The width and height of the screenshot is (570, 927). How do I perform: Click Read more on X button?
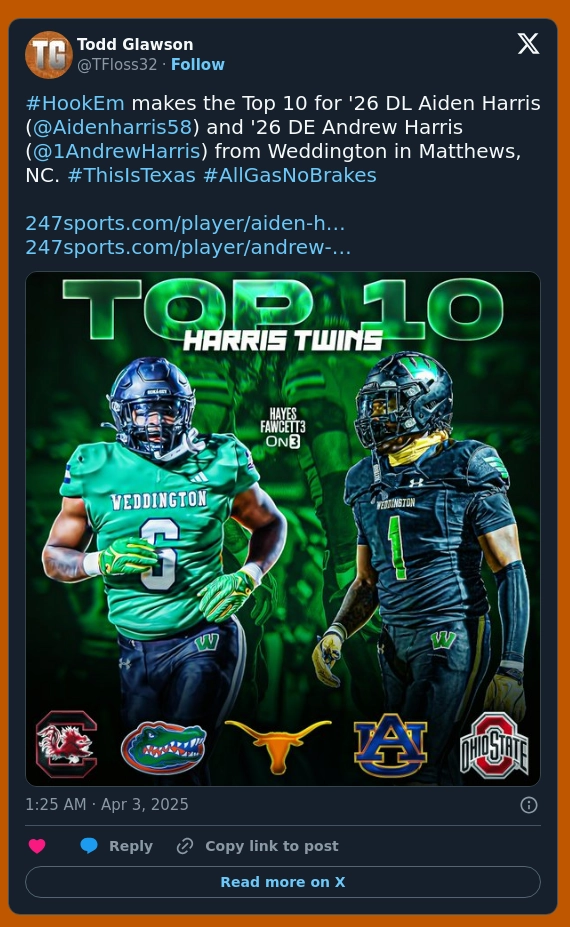(283, 882)
